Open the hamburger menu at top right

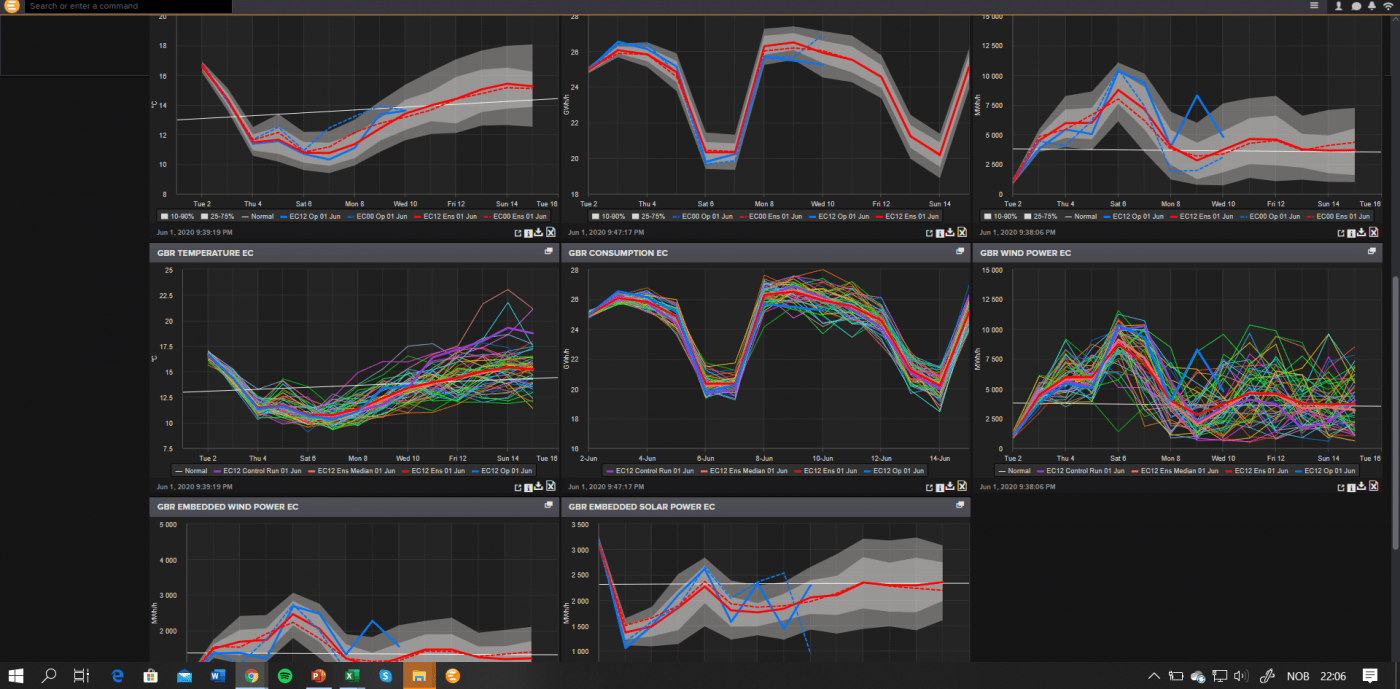tap(1313, 6)
